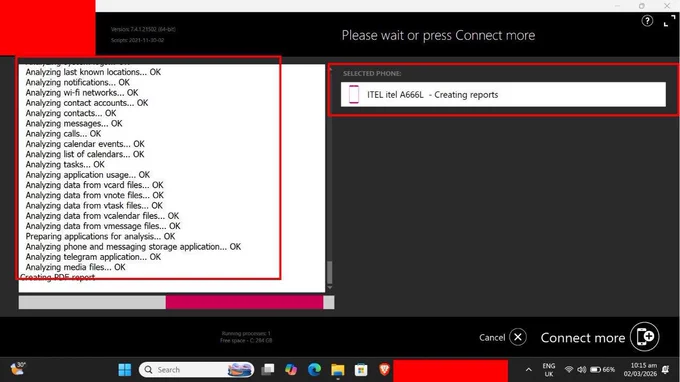Click in the taskbar Search box

pyautogui.click(x=196, y=369)
